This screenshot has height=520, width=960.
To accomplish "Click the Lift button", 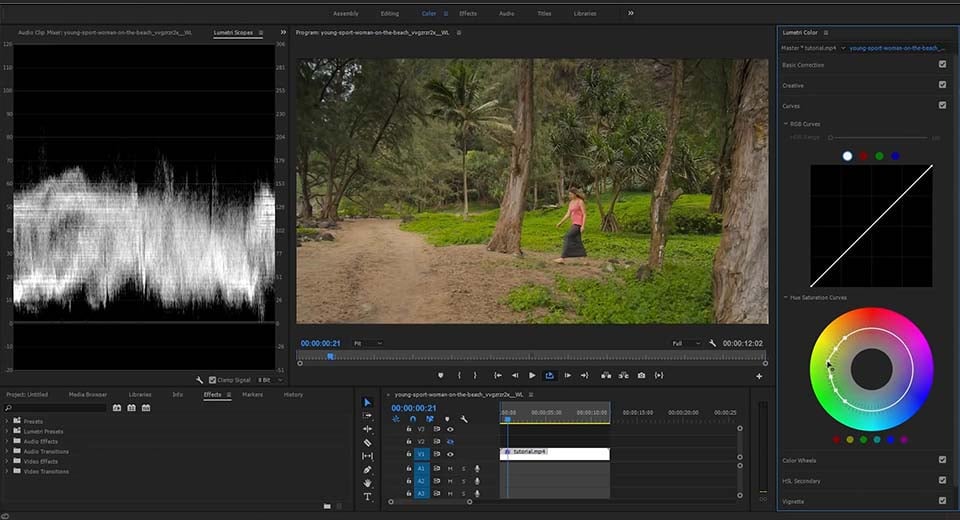I will pos(606,375).
